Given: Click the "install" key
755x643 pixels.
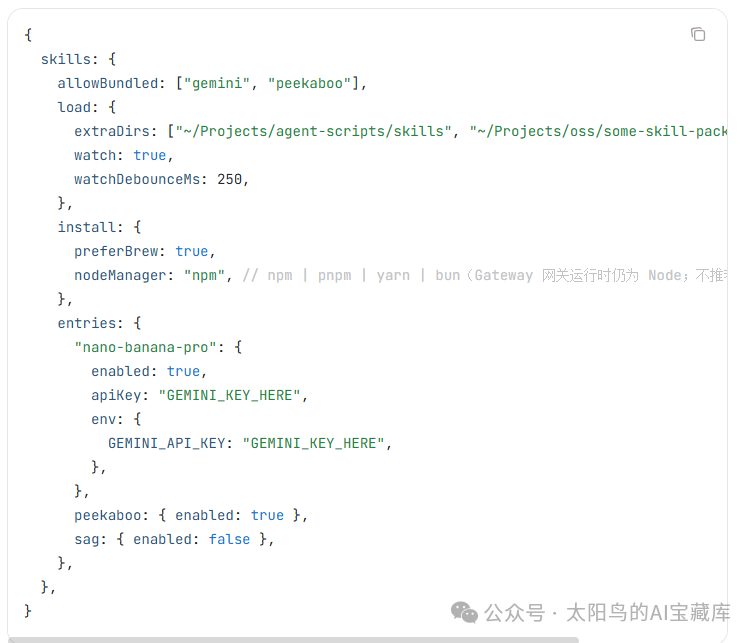Looking at the screenshot, I should coord(86,227).
